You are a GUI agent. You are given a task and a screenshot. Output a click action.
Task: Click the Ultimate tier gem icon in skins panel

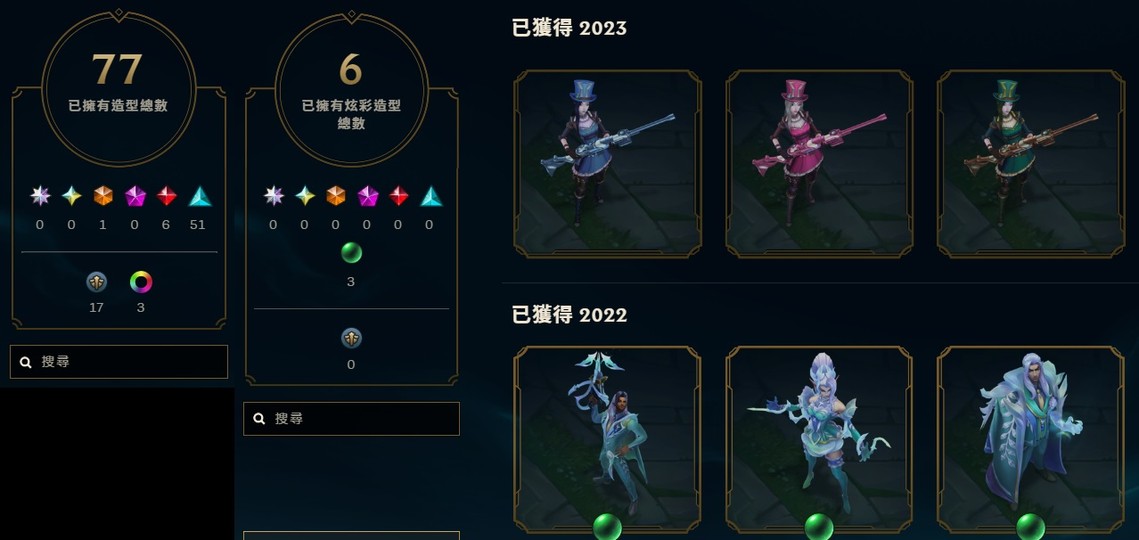tap(40, 196)
